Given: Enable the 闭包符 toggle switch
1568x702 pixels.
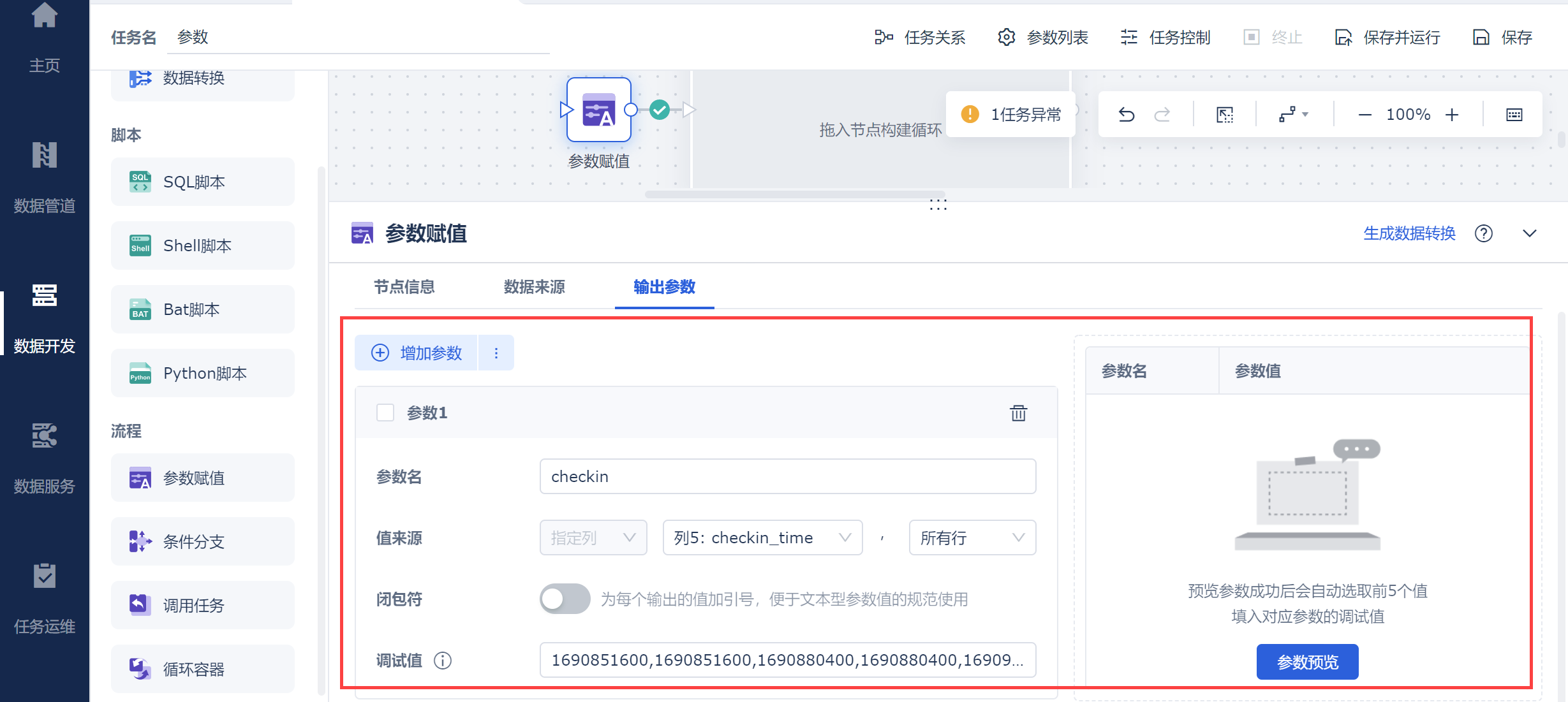Looking at the screenshot, I should point(565,599).
